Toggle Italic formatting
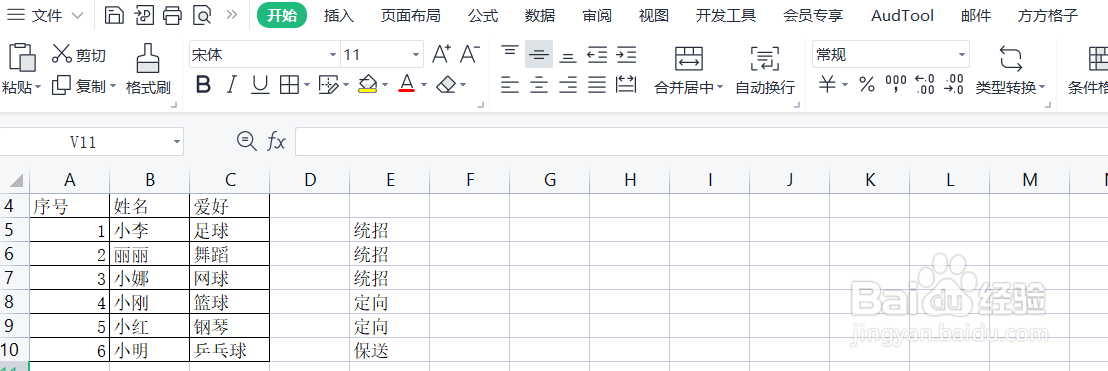This screenshot has width=1108, height=371. (231, 86)
